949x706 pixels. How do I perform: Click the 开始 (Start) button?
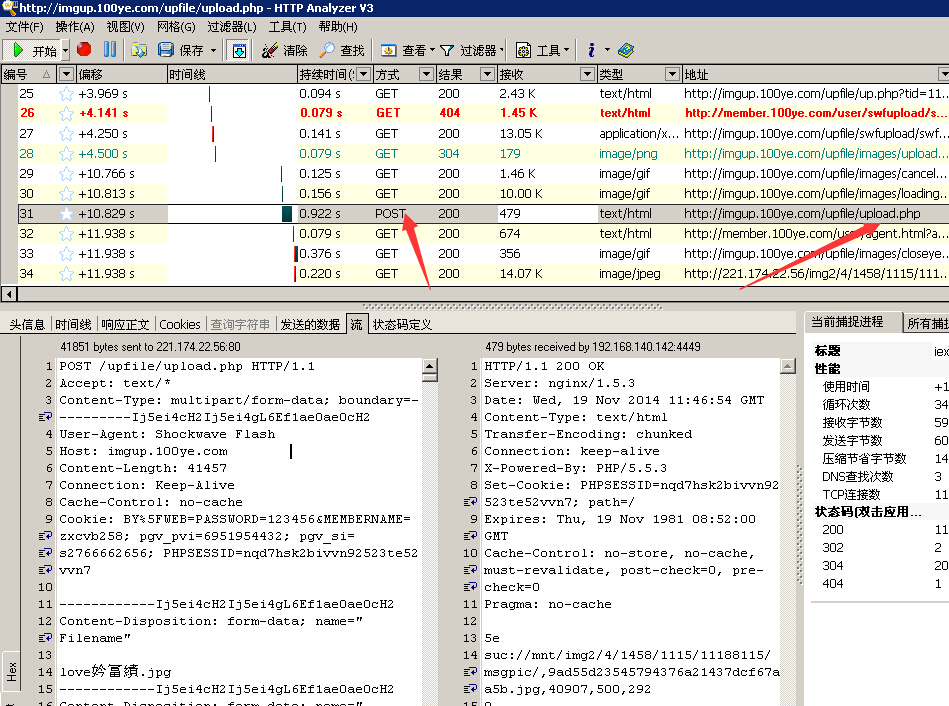[x=33, y=50]
